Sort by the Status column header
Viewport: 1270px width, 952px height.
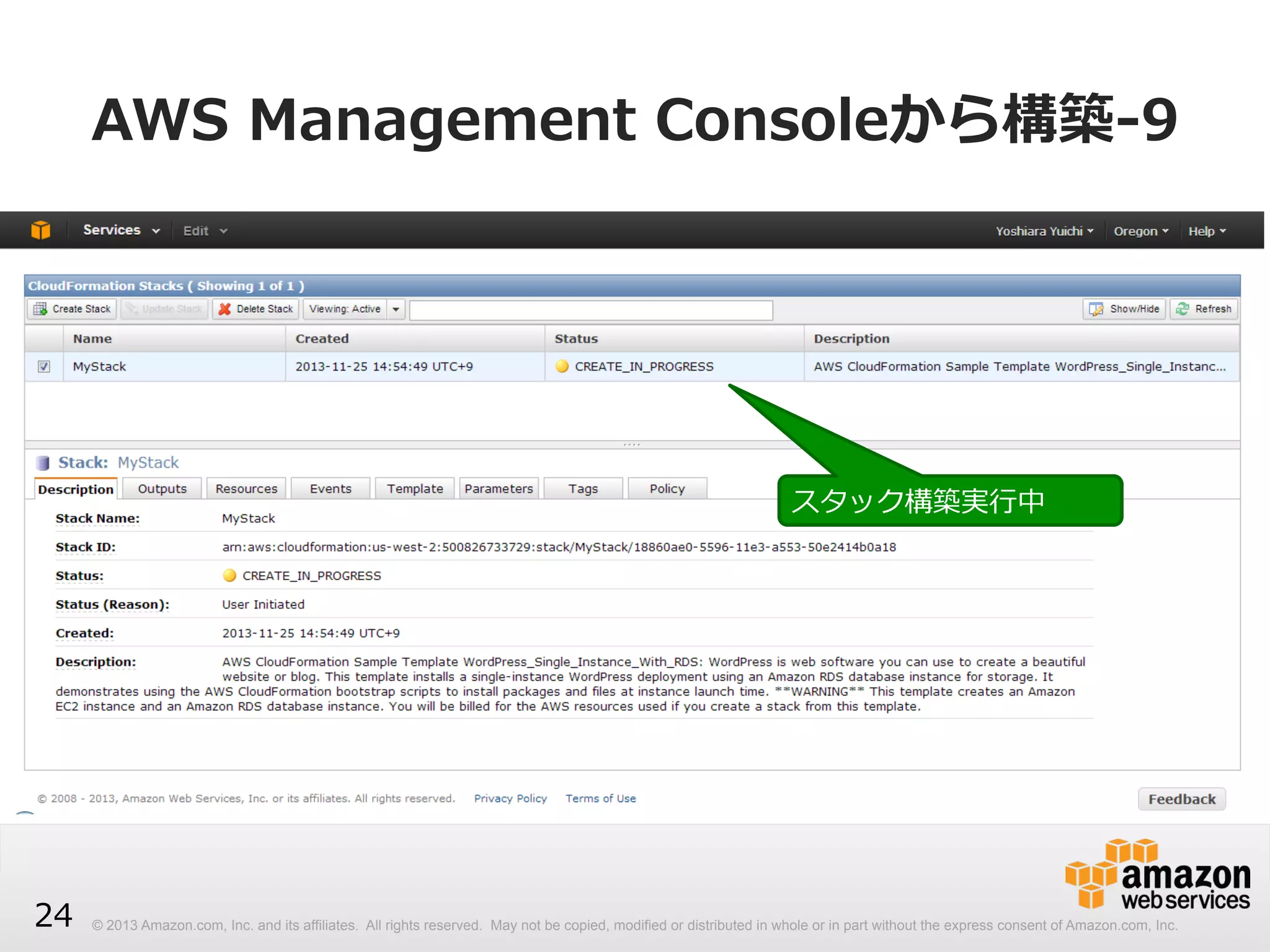(674, 339)
